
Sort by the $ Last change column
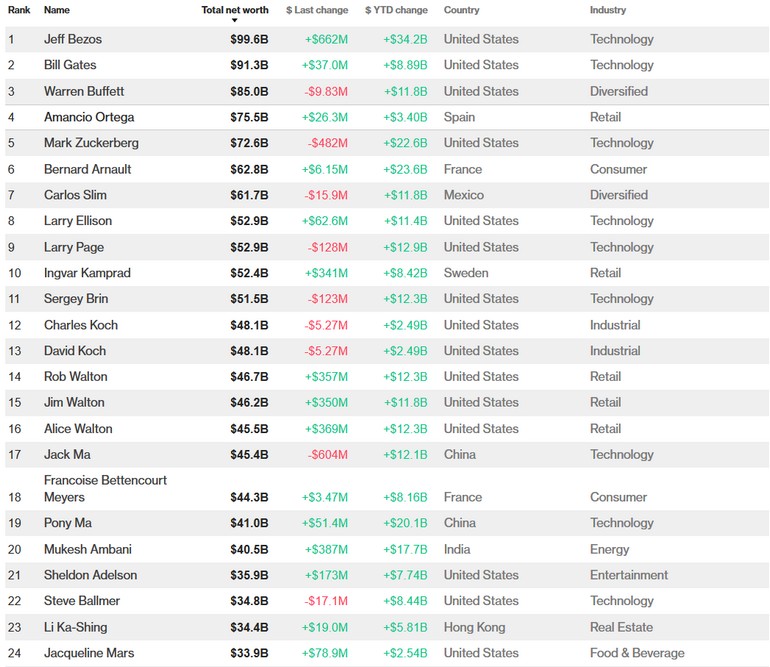pos(316,10)
